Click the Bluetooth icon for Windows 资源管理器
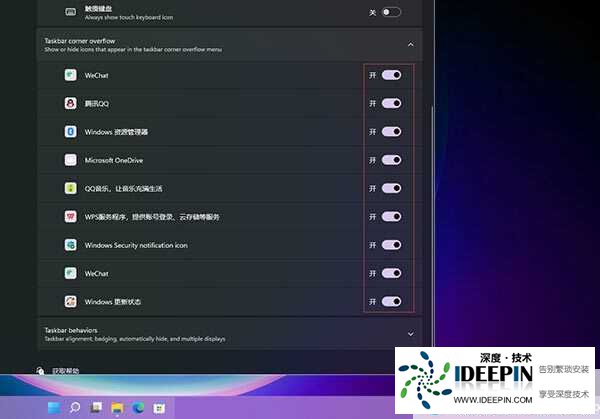The height and width of the screenshot is (419, 600). click(x=70, y=132)
